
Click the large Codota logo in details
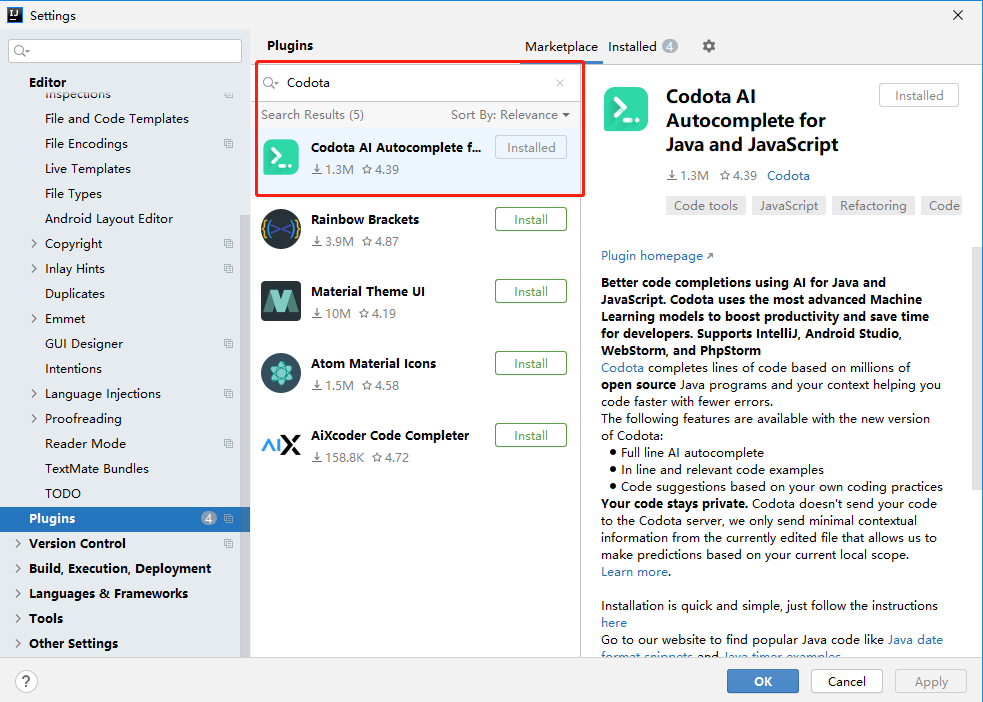coord(626,109)
